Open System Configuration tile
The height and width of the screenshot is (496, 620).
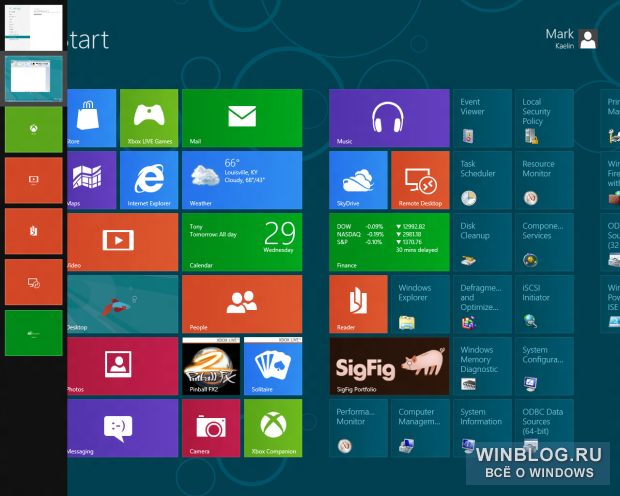tap(544, 366)
